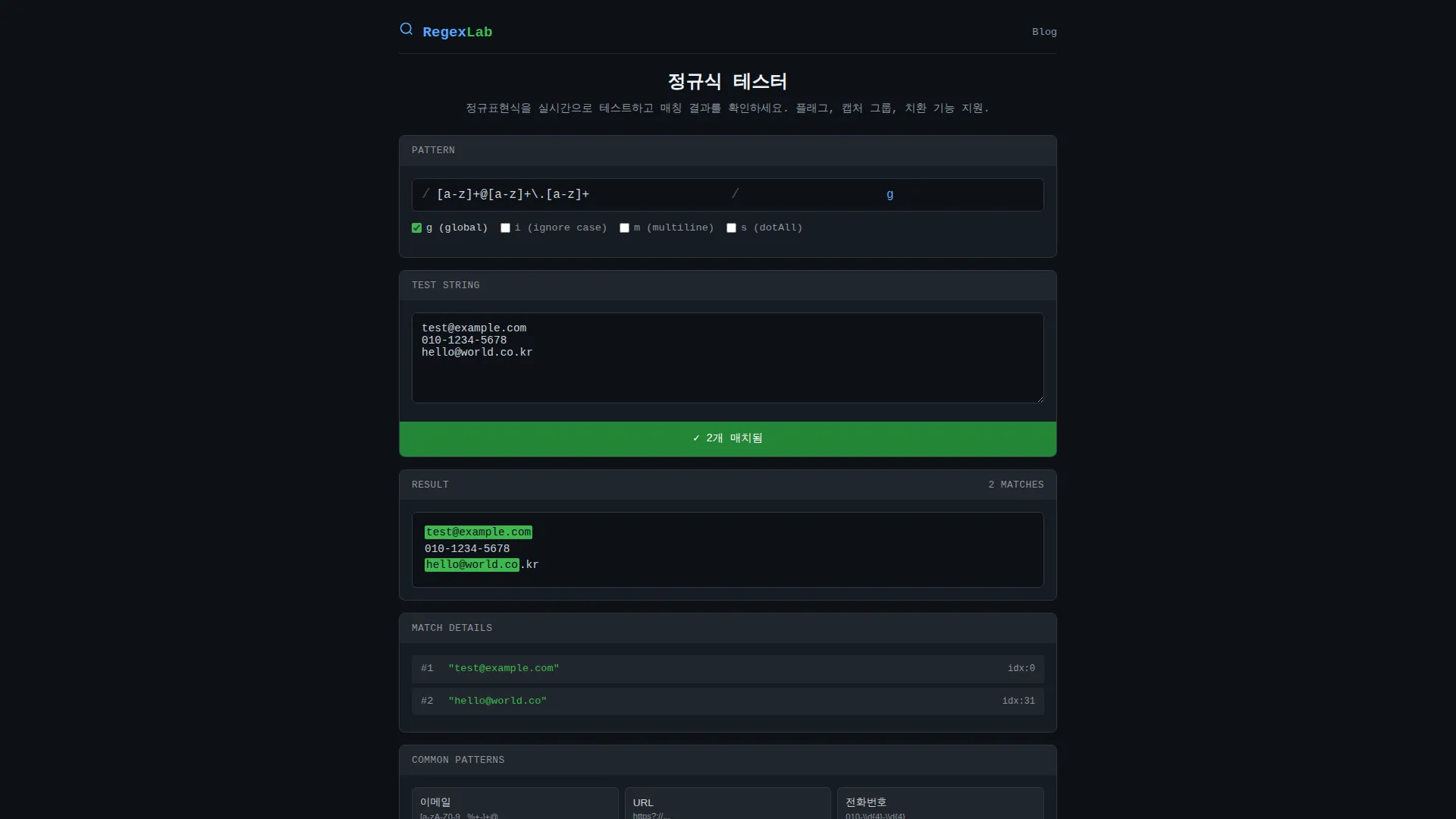Apply the 이메일 common pattern
This screenshot has width=1456, height=819.
(x=515, y=805)
